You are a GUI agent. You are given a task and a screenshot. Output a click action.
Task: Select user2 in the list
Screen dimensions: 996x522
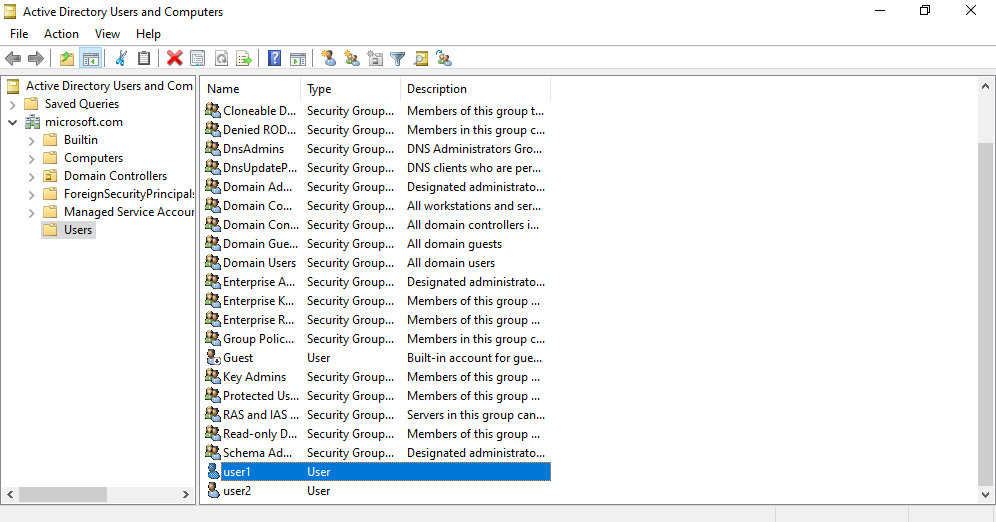click(377, 491)
